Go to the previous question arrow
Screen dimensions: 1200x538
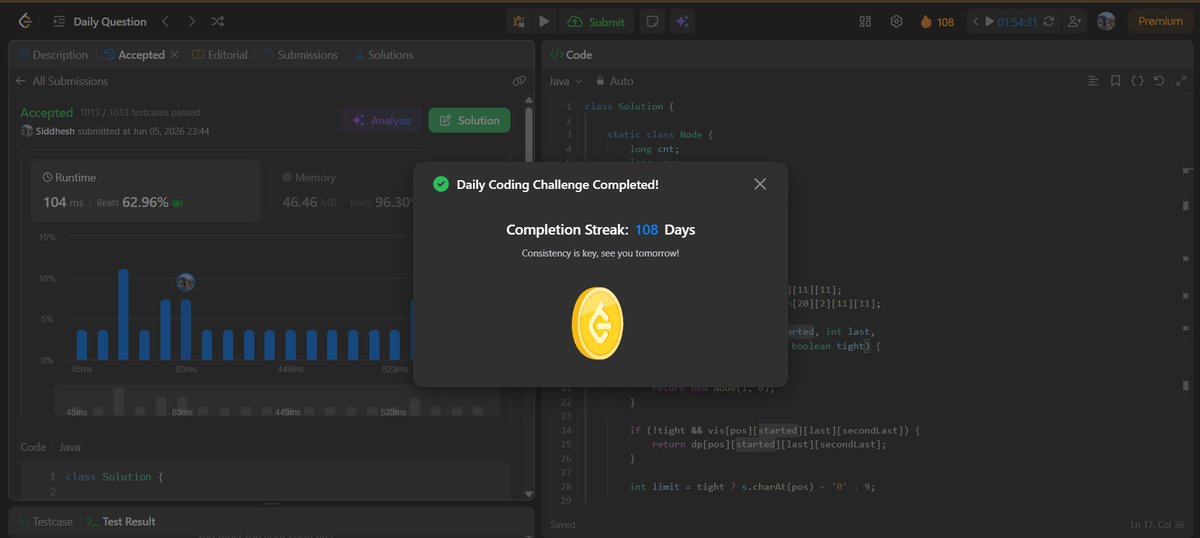tap(166, 21)
